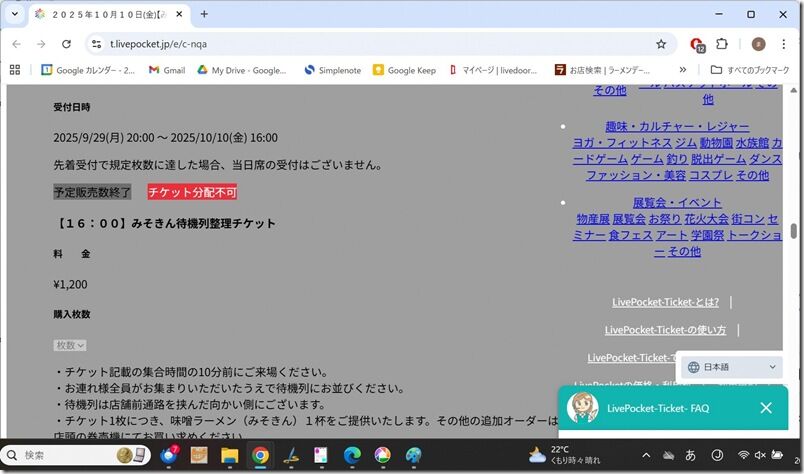Open the すべてのブックマーク folder
804x474 pixels.
point(750,70)
